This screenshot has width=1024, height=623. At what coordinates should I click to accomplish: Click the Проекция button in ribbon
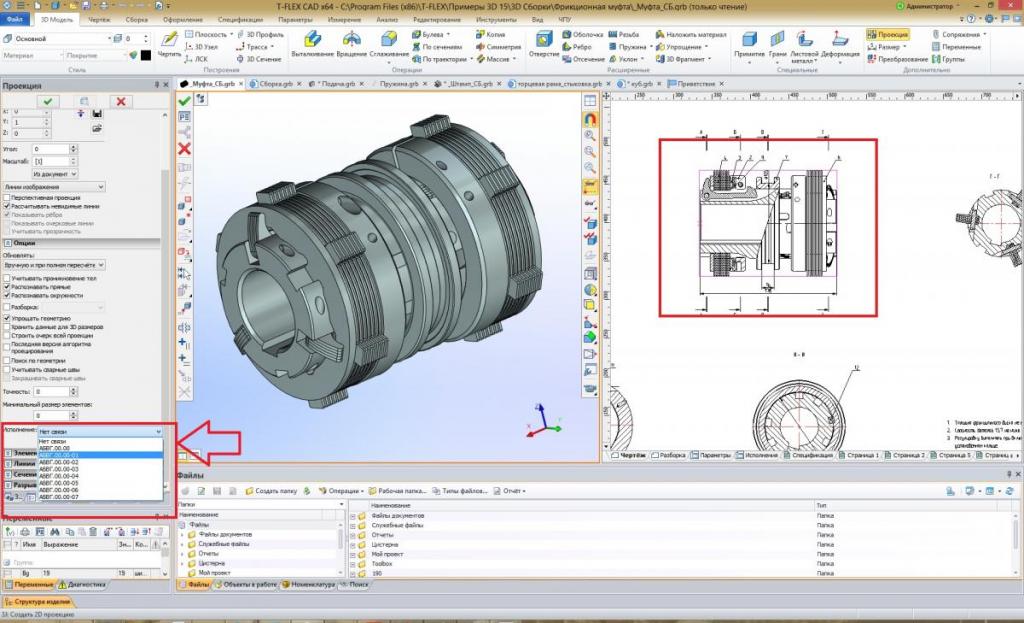888,34
